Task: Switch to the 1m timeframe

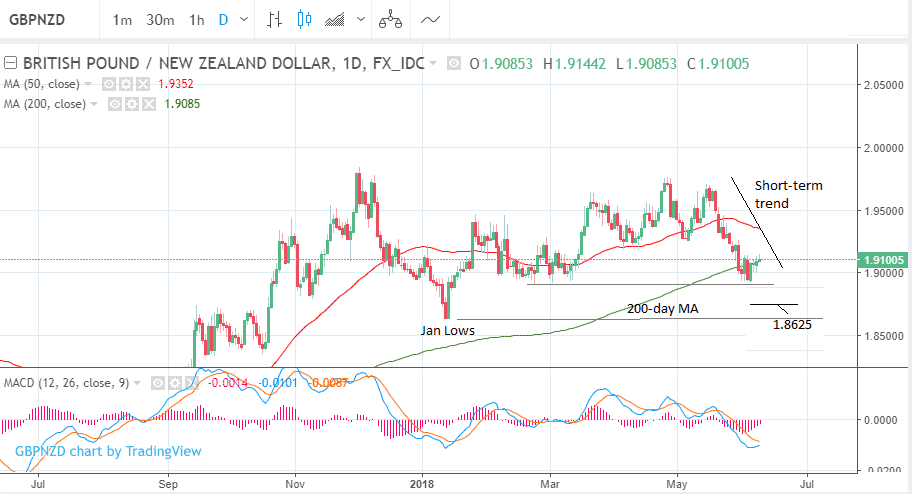Action: [122, 20]
